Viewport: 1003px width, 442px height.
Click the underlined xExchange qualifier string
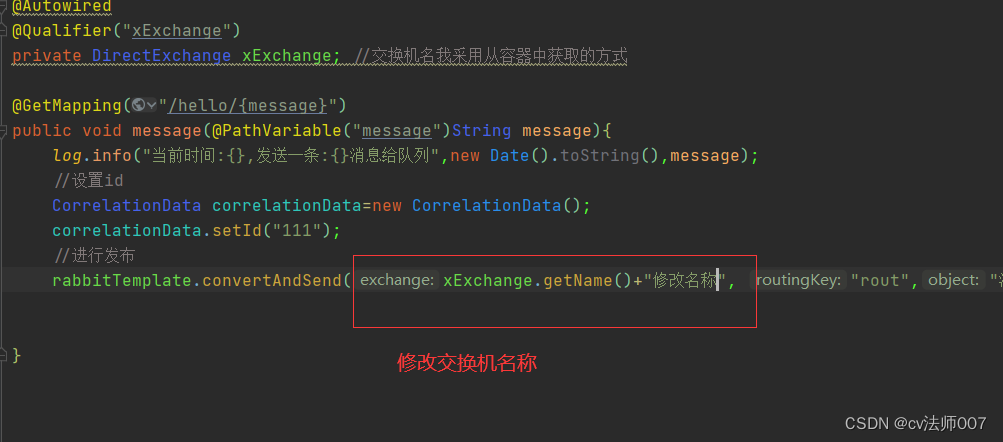click(177, 30)
